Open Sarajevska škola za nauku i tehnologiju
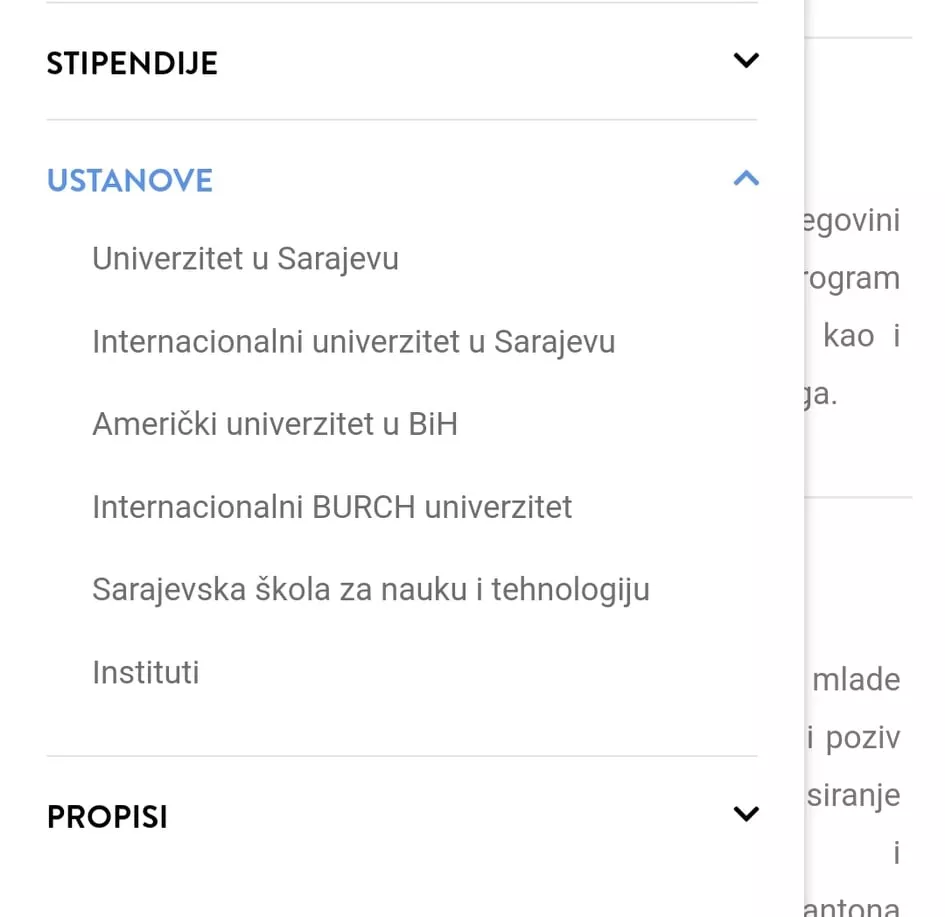Image resolution: width=945 pixels, height=917 pixels. (x=370, y=590)
